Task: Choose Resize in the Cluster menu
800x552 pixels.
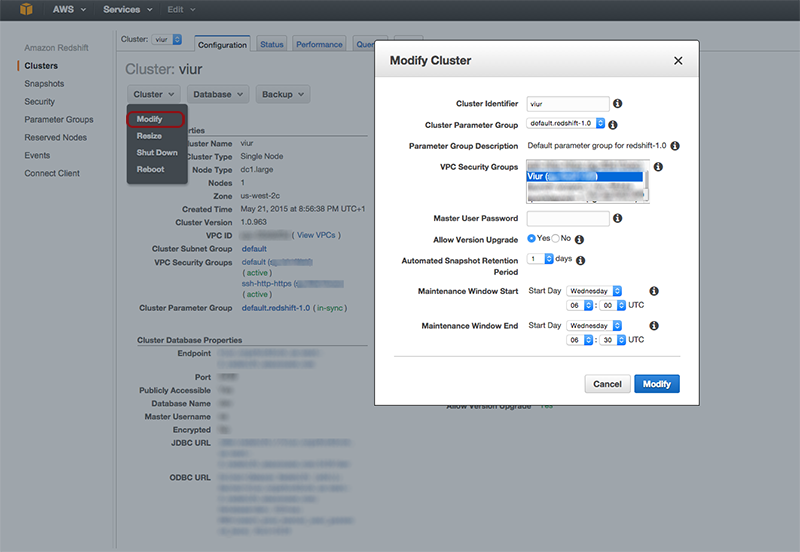Action: pos(149,136)
